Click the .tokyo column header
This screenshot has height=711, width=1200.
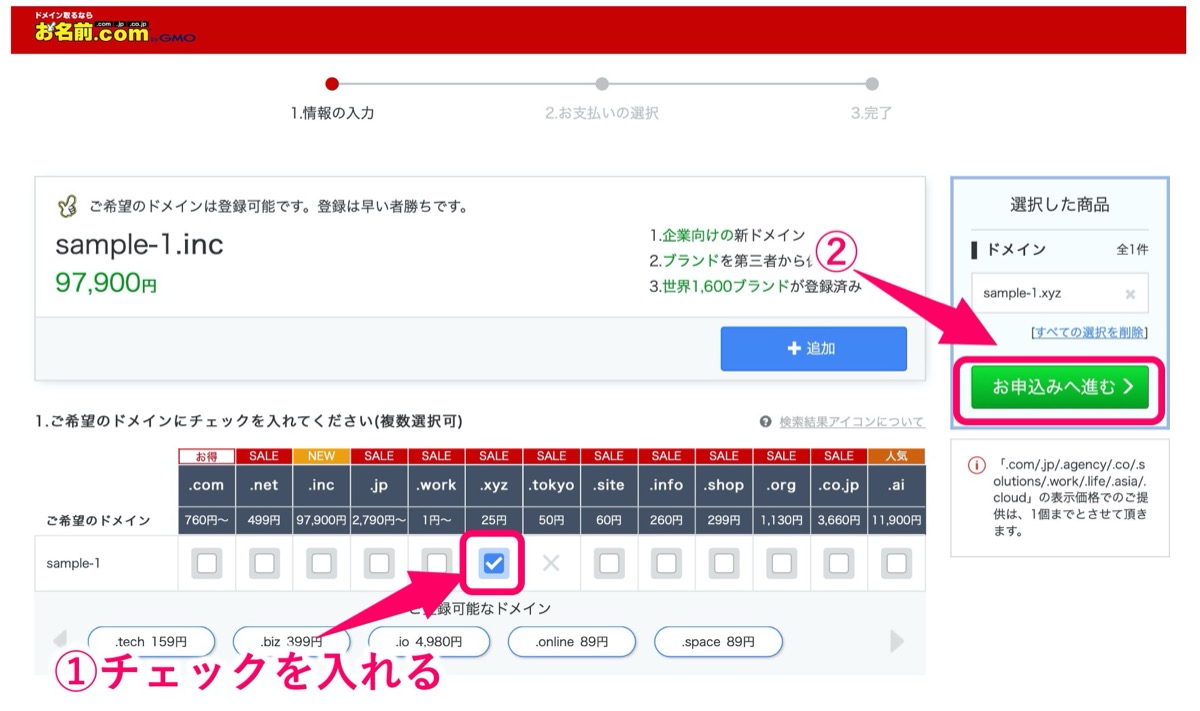[x=551, y=485]
